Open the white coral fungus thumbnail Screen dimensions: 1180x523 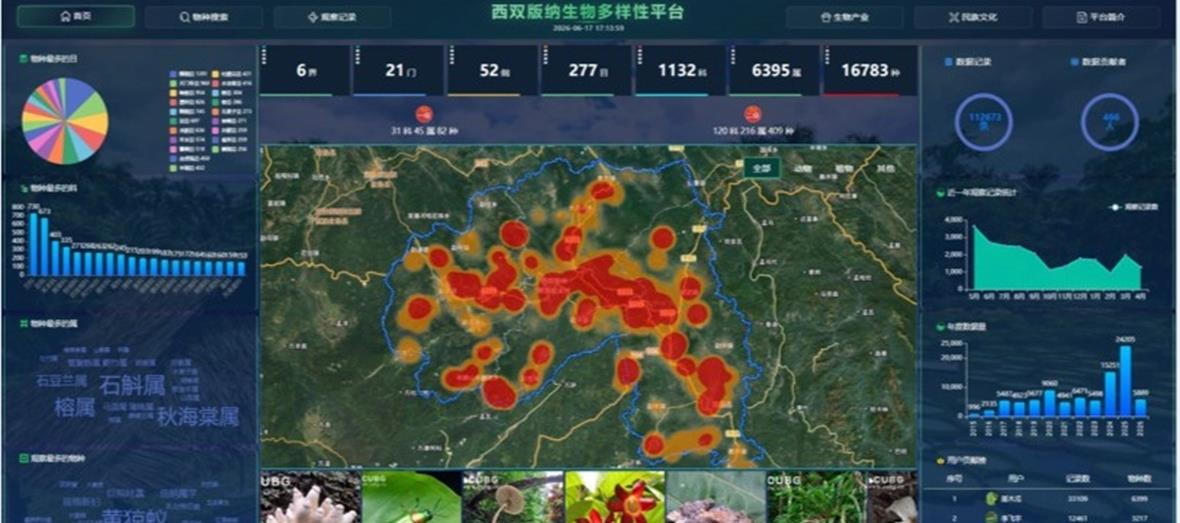[x=311, y=497]
